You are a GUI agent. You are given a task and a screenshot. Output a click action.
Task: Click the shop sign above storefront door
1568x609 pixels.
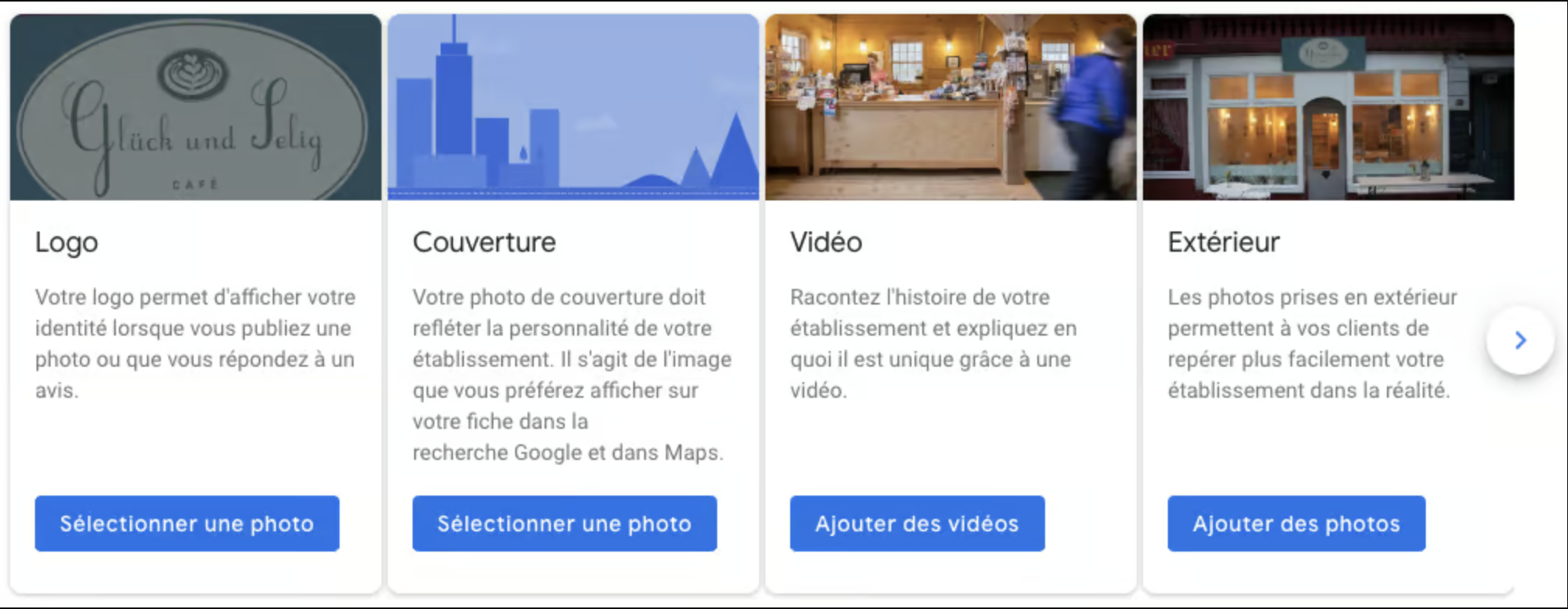(1324, 54)
